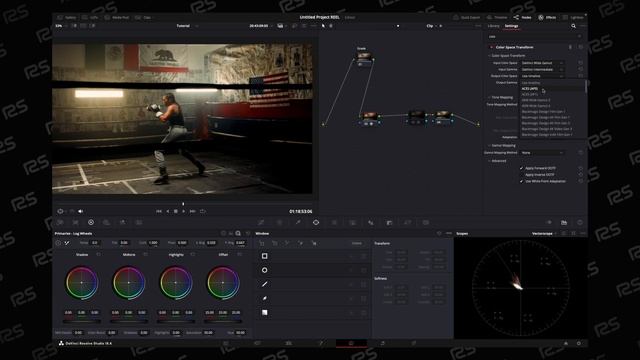Click the Media Pool button
The image size is (640, 360).
pos(117,18)
